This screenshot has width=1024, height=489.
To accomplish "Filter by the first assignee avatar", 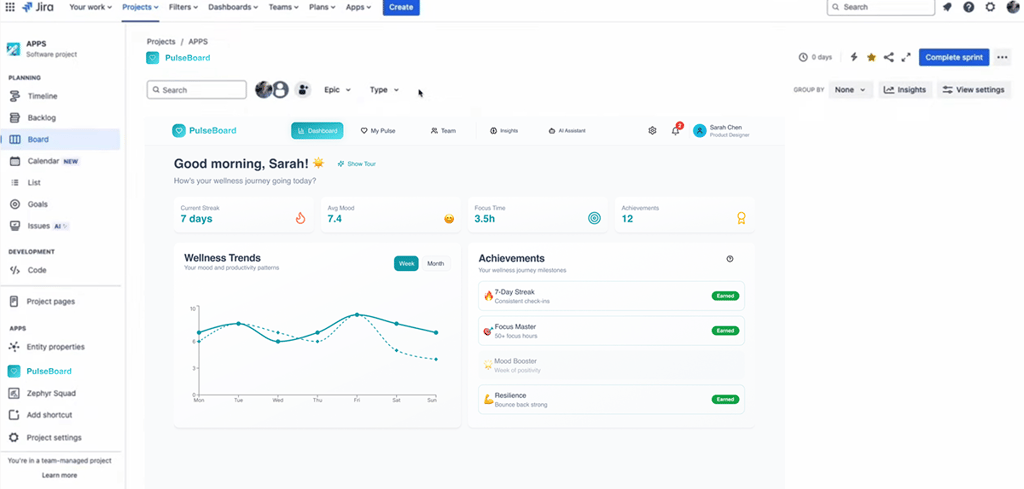I will [263, 89].
